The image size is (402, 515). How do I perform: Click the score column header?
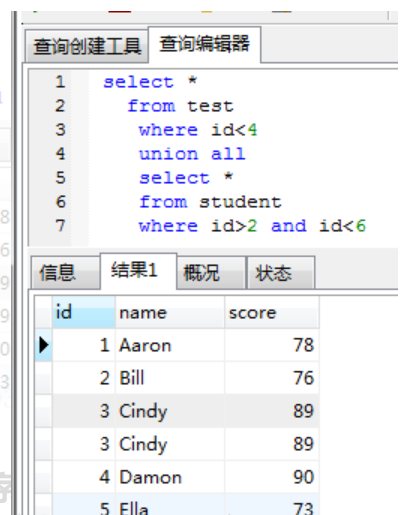click(x=272, y=312)
